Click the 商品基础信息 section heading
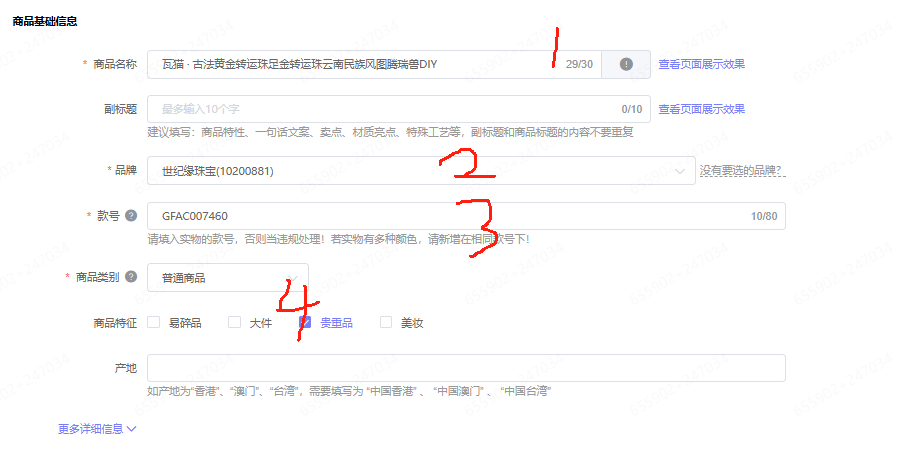The width and height of the screenshot is (901, 458). coord(45,21)
